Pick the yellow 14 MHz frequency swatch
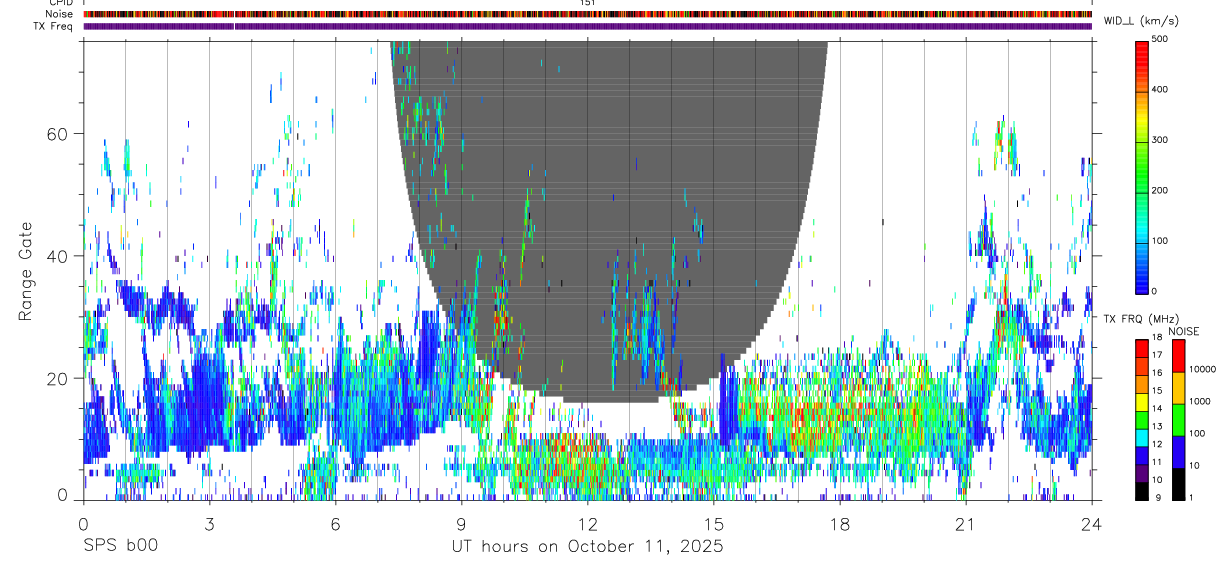This screenshot has height=567, width=1228. (1142, 402)
